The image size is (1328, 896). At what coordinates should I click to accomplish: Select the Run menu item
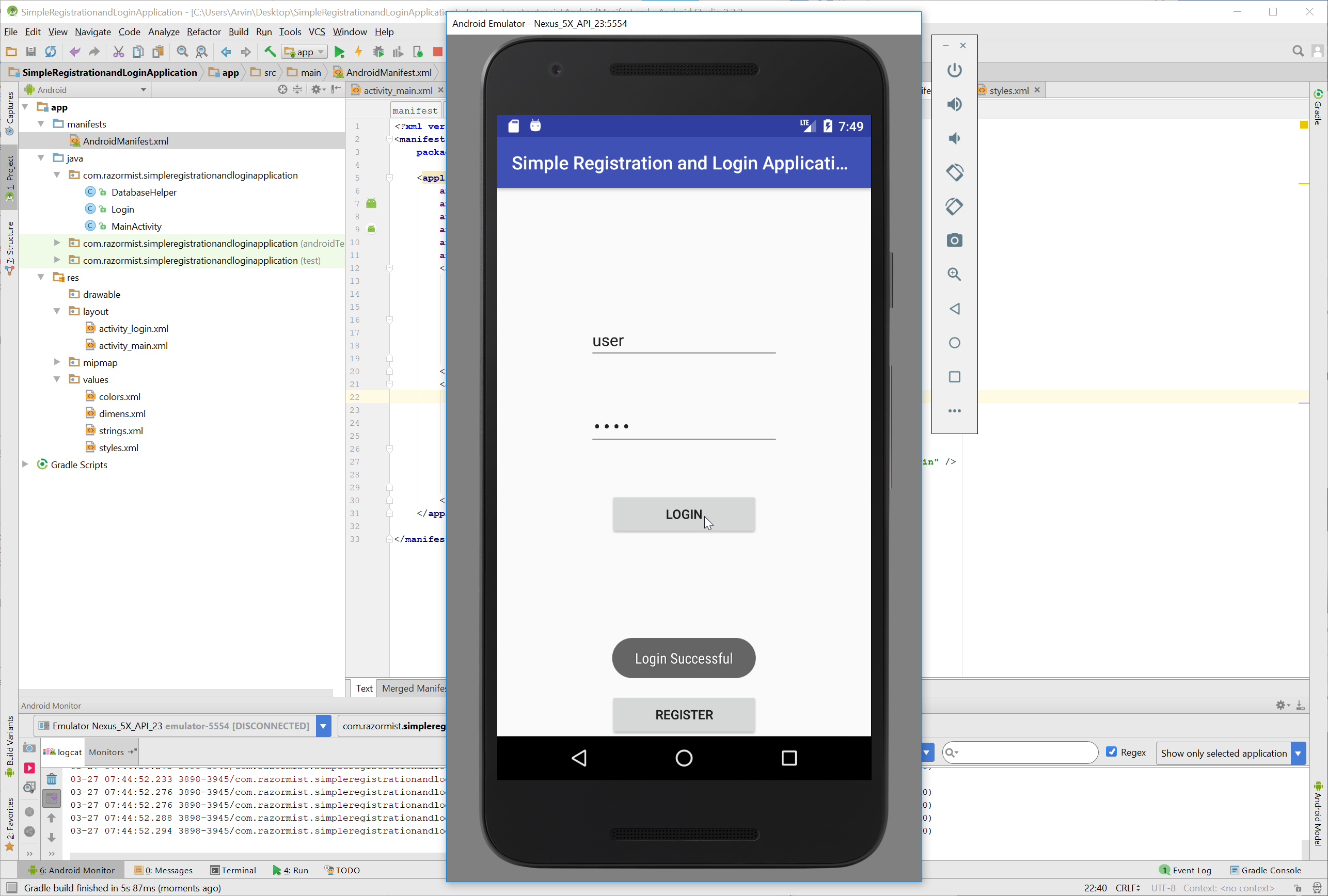tap(262, 31)
